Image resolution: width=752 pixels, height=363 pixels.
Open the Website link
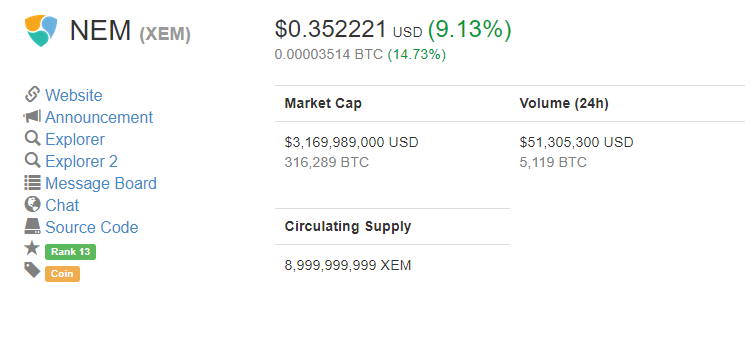tap(73, 95)
